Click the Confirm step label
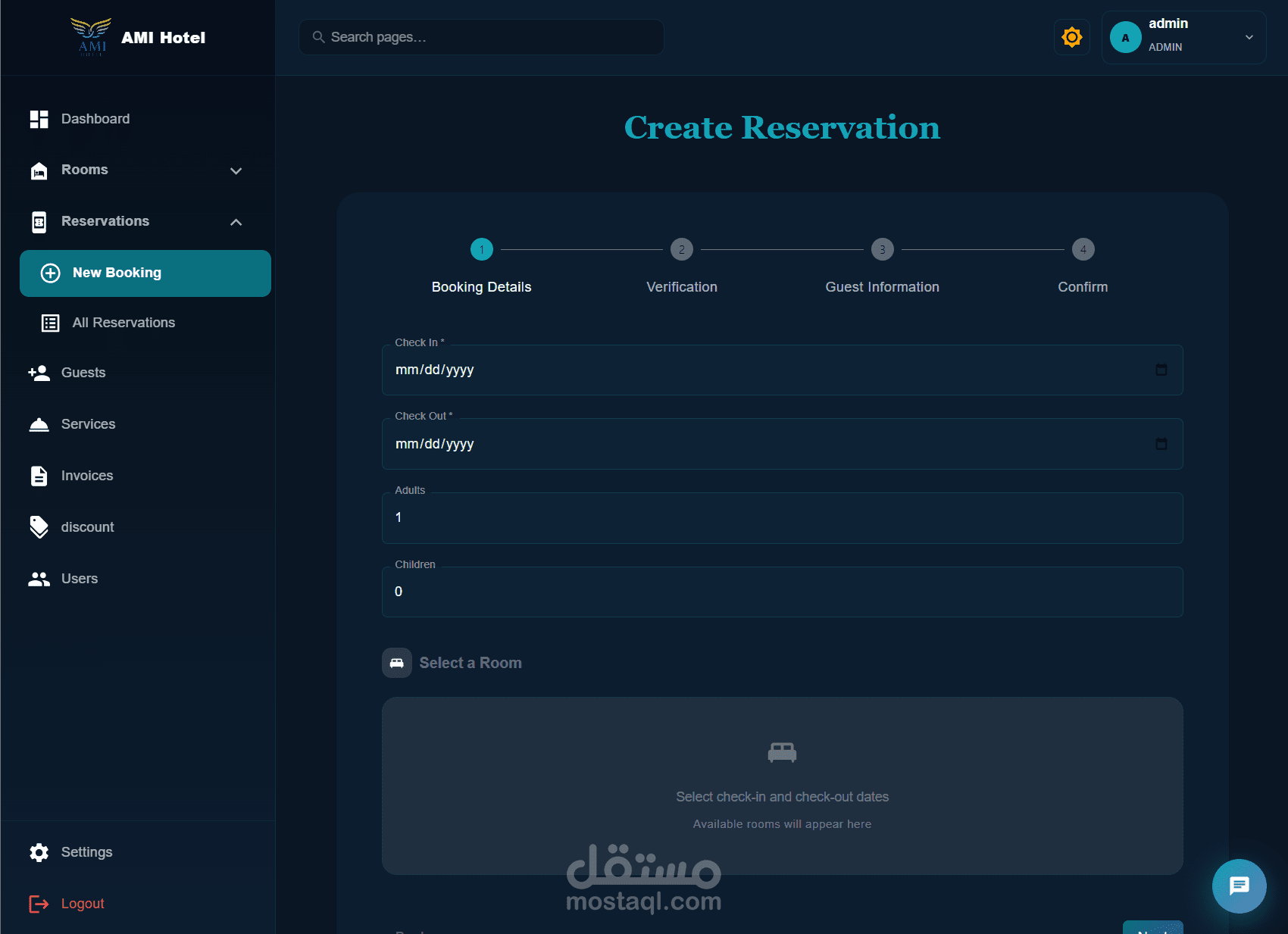The height and width of the screenshot is (934, 1288). tap(1083, 287)
